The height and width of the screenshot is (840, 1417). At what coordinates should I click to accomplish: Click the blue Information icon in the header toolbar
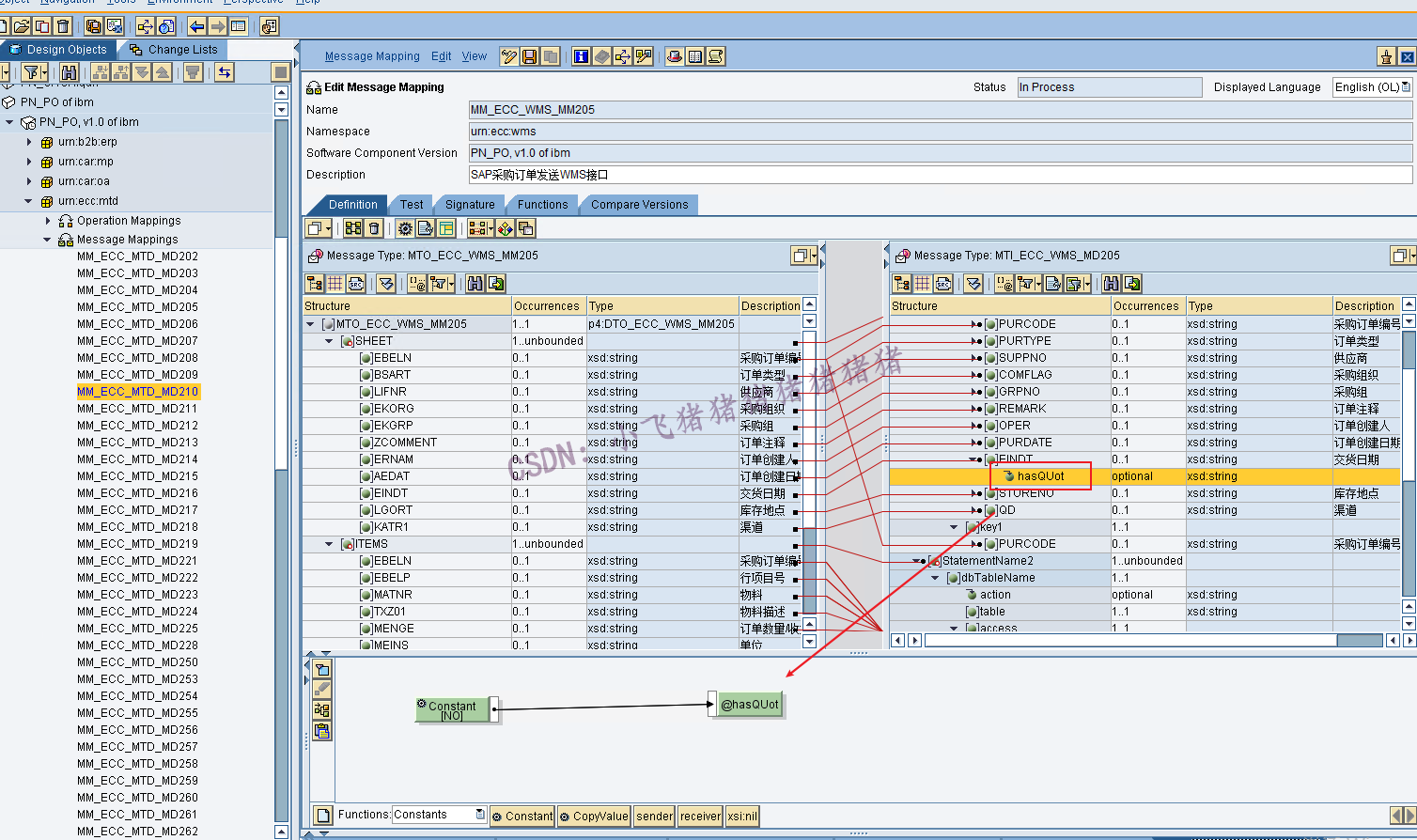(581, 56)
